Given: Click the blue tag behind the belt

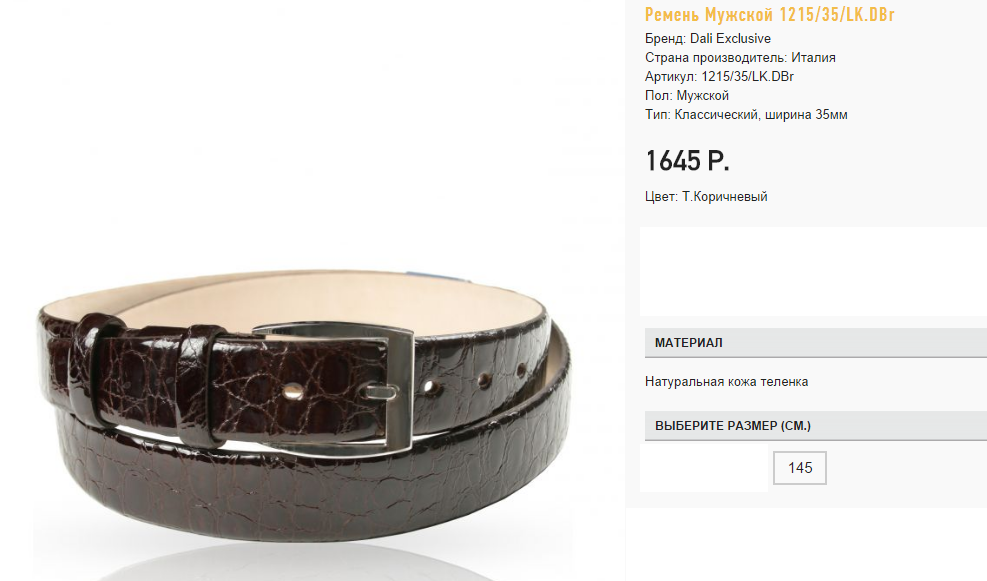Looking at the screenshot, I should click(x=434, y=278).
